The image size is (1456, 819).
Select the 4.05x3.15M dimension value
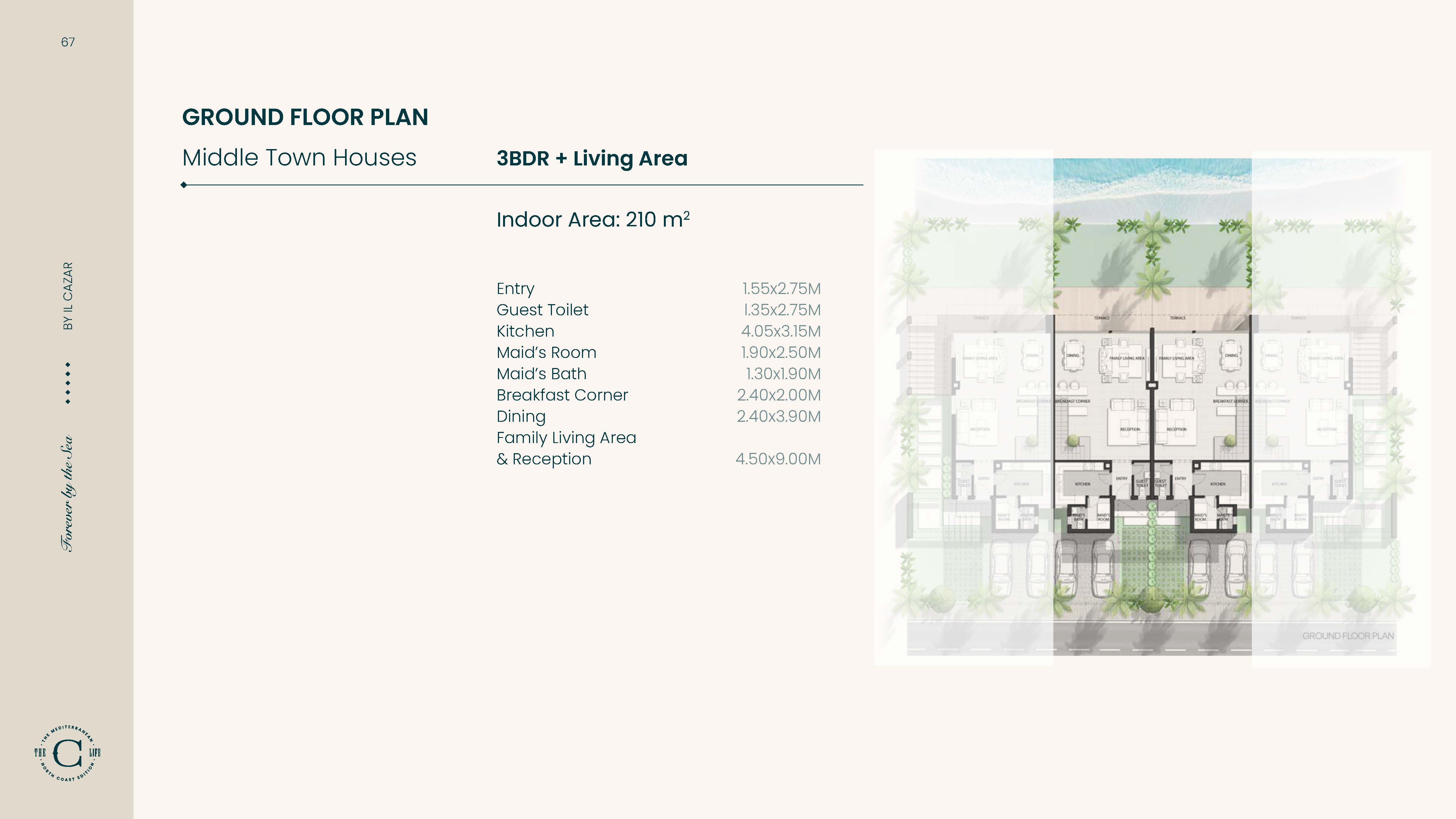tap(781, 331)
